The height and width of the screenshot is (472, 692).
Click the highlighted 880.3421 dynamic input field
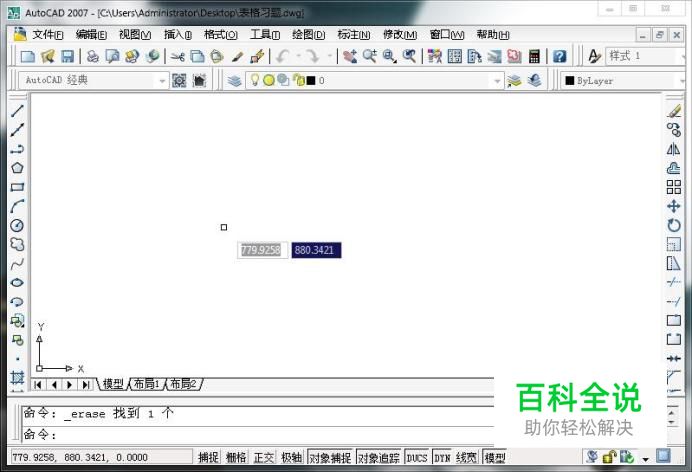point(316,250)
